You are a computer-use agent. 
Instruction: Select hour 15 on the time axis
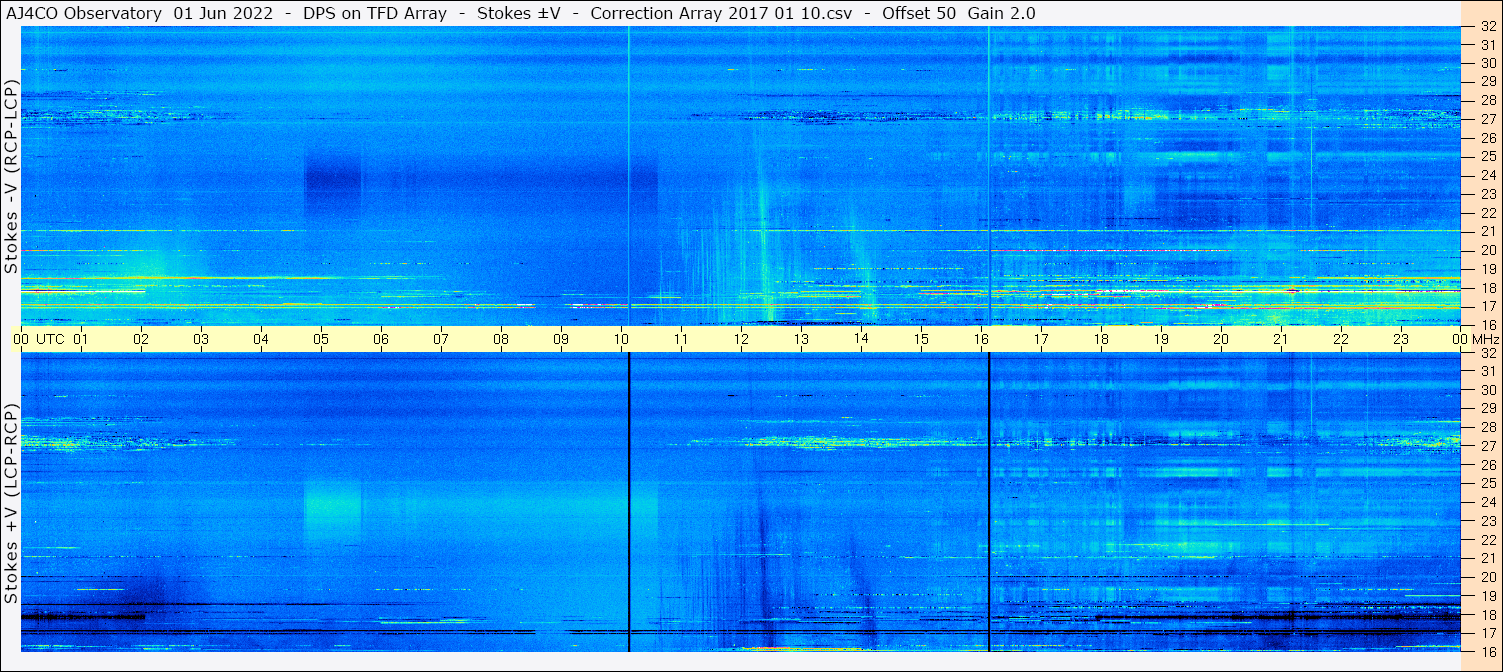[921, 339]
